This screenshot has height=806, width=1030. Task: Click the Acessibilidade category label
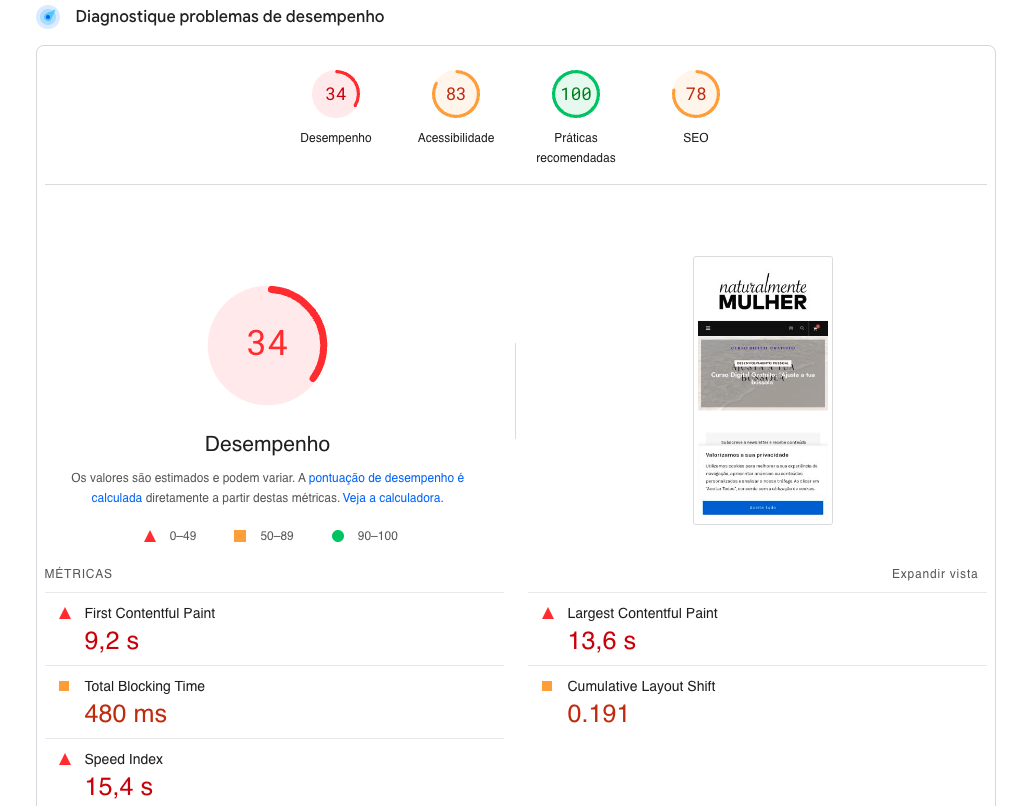pyautogui.click(x=456, y=138)
